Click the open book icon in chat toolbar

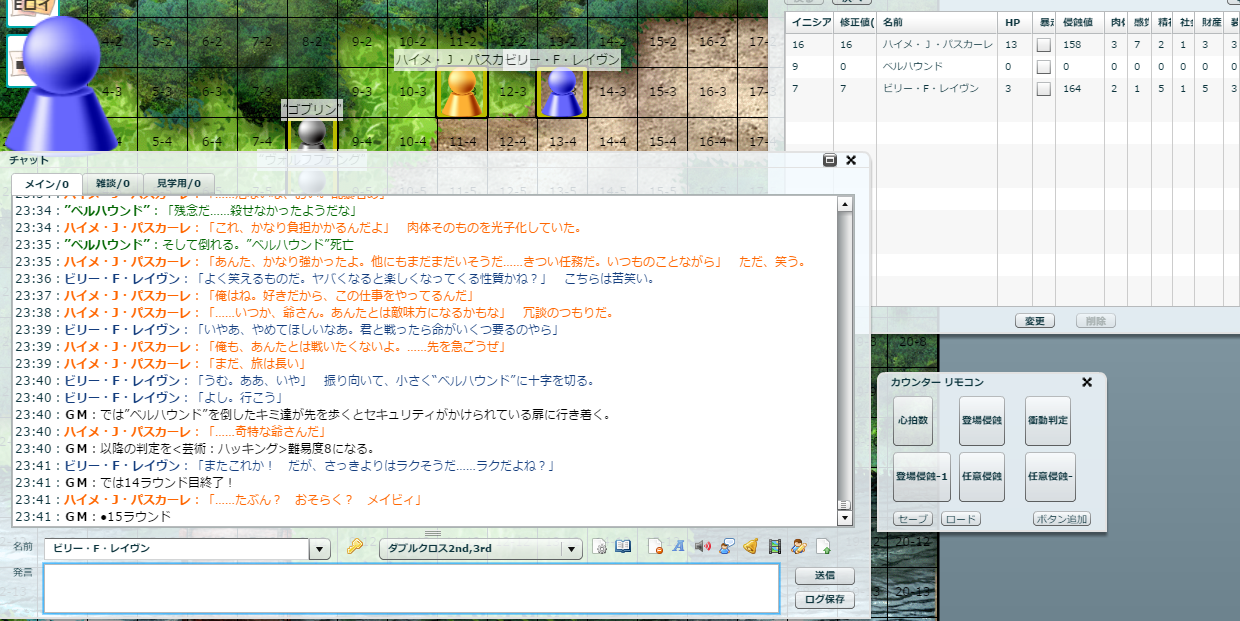point(623,547)
